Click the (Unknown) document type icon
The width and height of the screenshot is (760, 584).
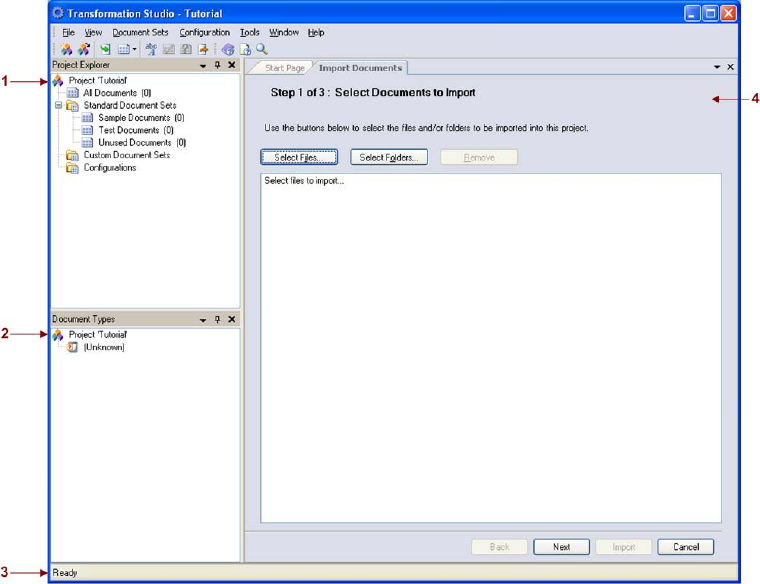pyautogui.click(x=72, y=347)
